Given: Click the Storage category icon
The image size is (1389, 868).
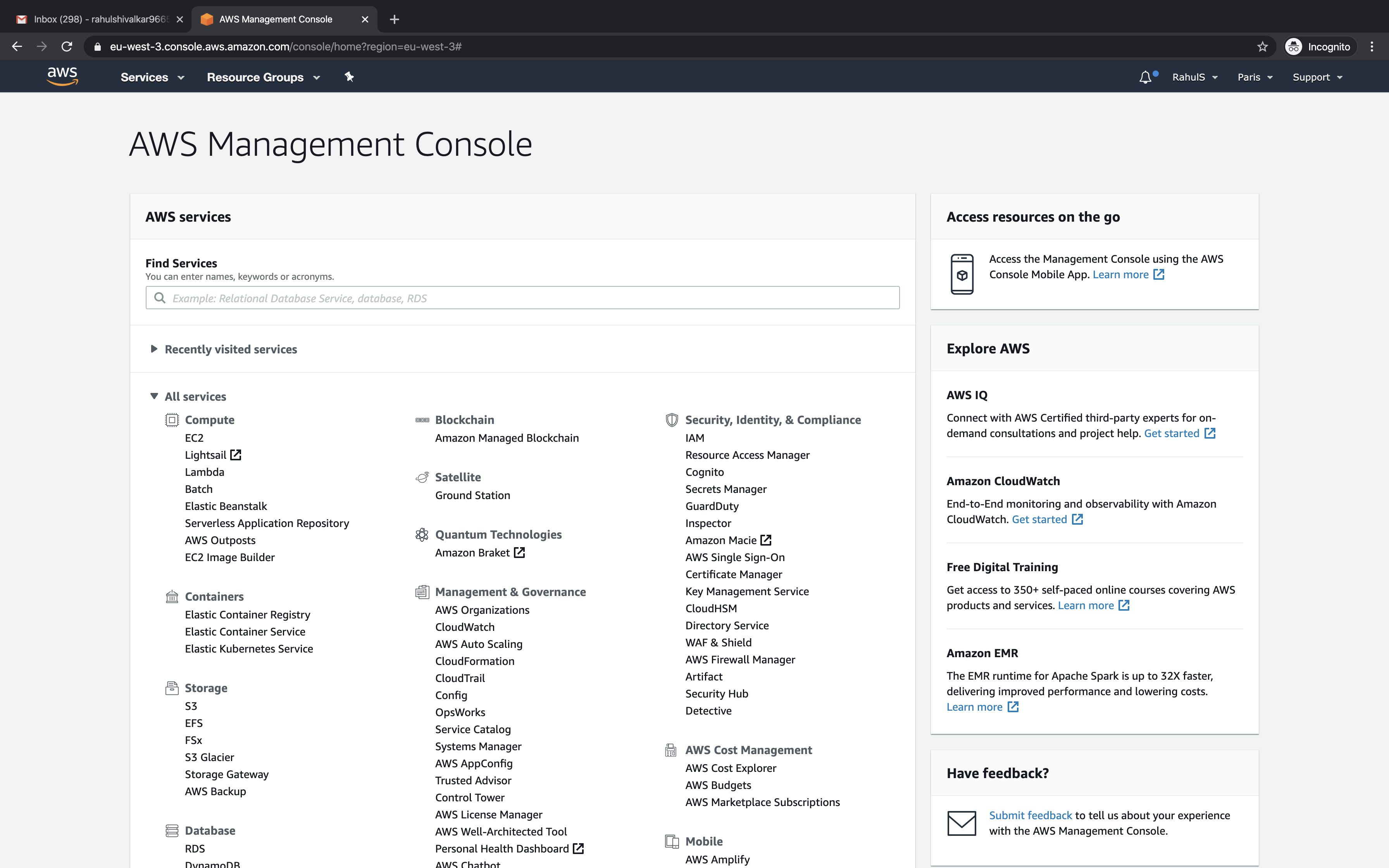Looking at the screenshot, I should (172, 688).
